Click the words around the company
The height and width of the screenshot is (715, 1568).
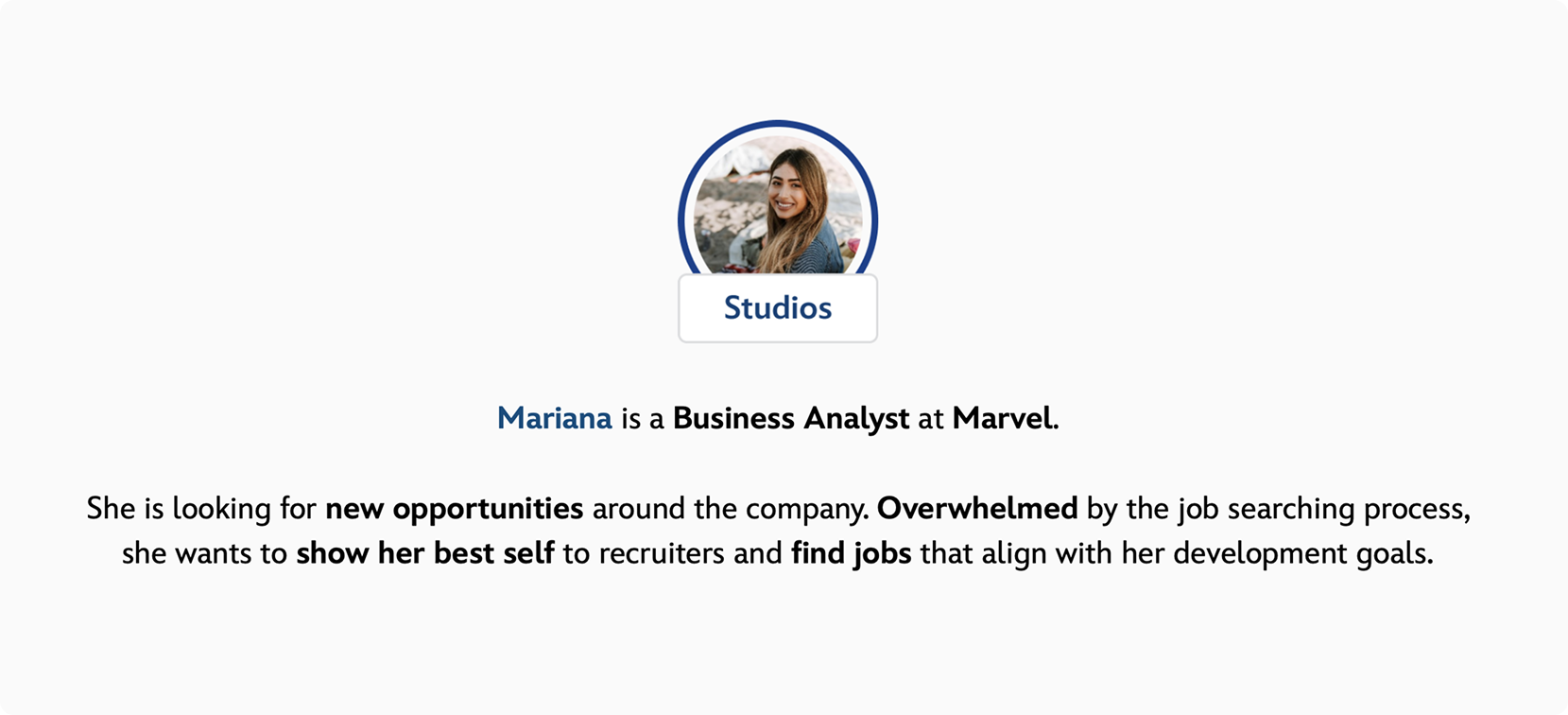(730, 509)
